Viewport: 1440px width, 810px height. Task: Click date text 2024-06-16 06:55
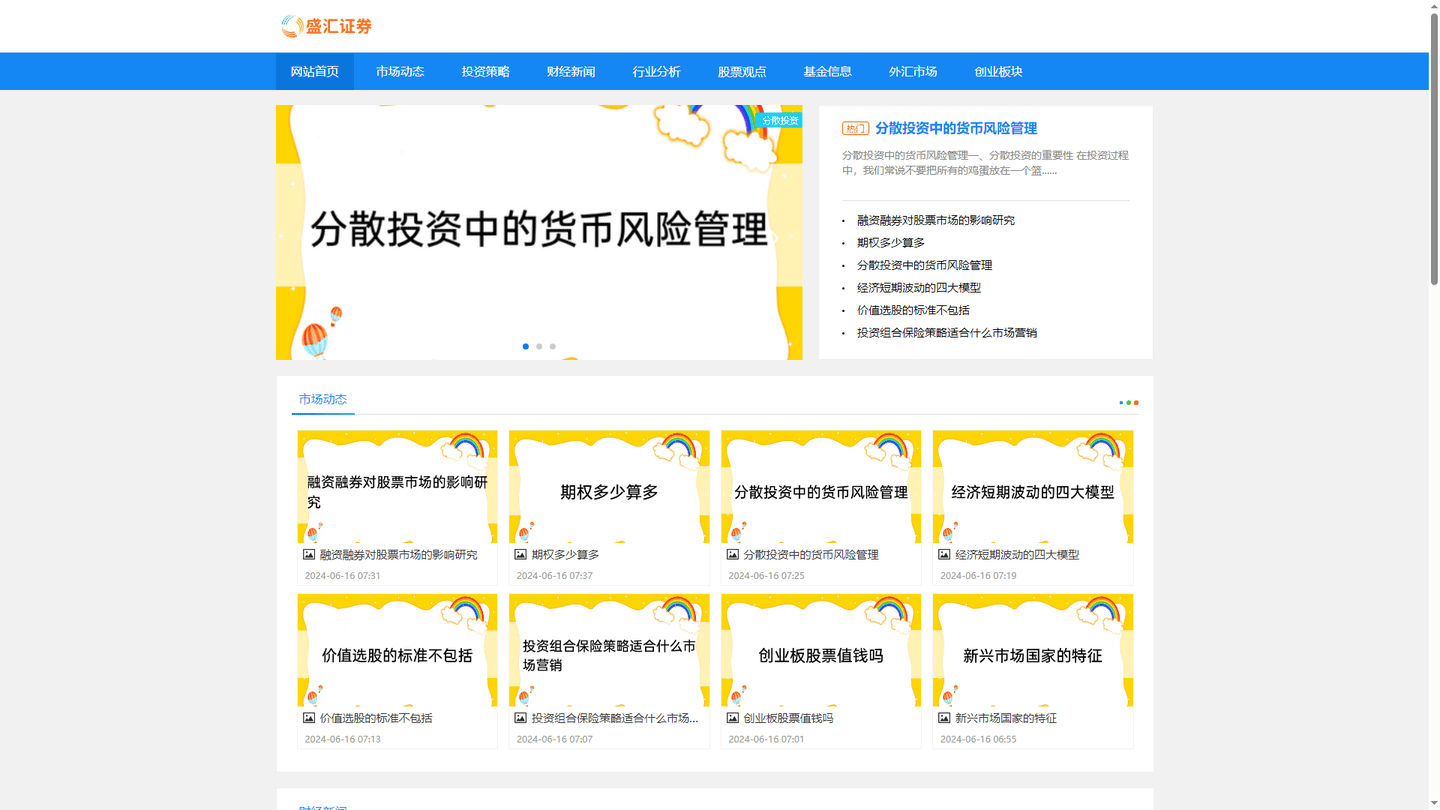point(979,740)
